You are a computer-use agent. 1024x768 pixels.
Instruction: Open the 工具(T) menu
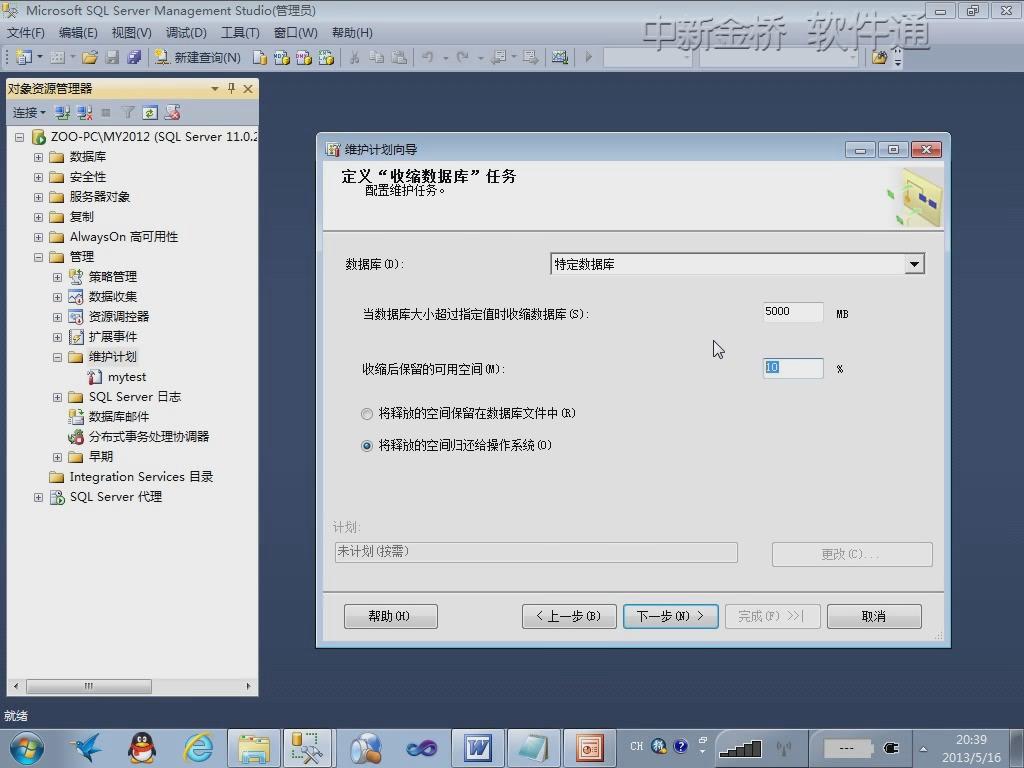tap(240, 33)
